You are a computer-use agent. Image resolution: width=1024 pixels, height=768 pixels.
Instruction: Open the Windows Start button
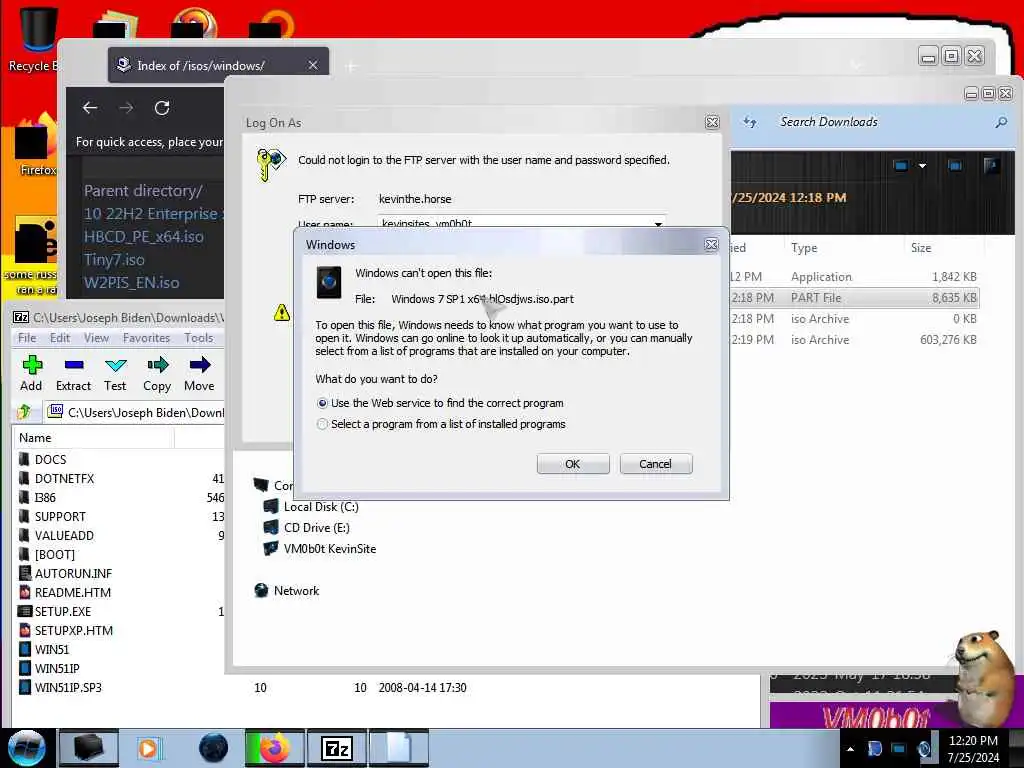click(26, 748)
